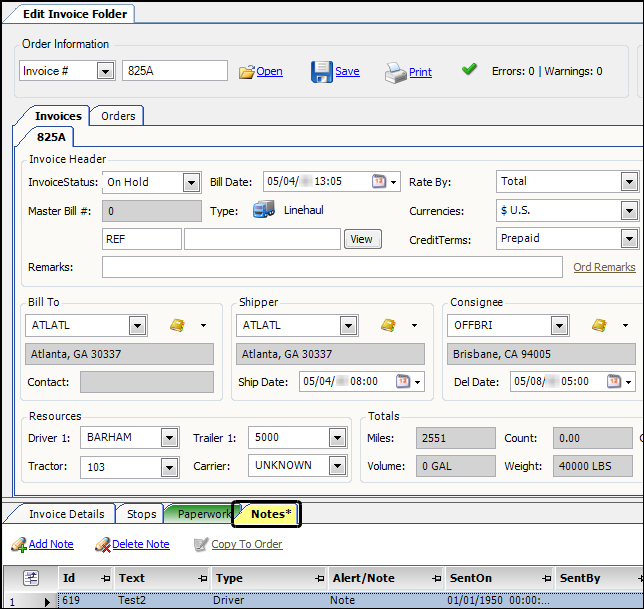Click the pin icon on Id column

click(106, 579)
